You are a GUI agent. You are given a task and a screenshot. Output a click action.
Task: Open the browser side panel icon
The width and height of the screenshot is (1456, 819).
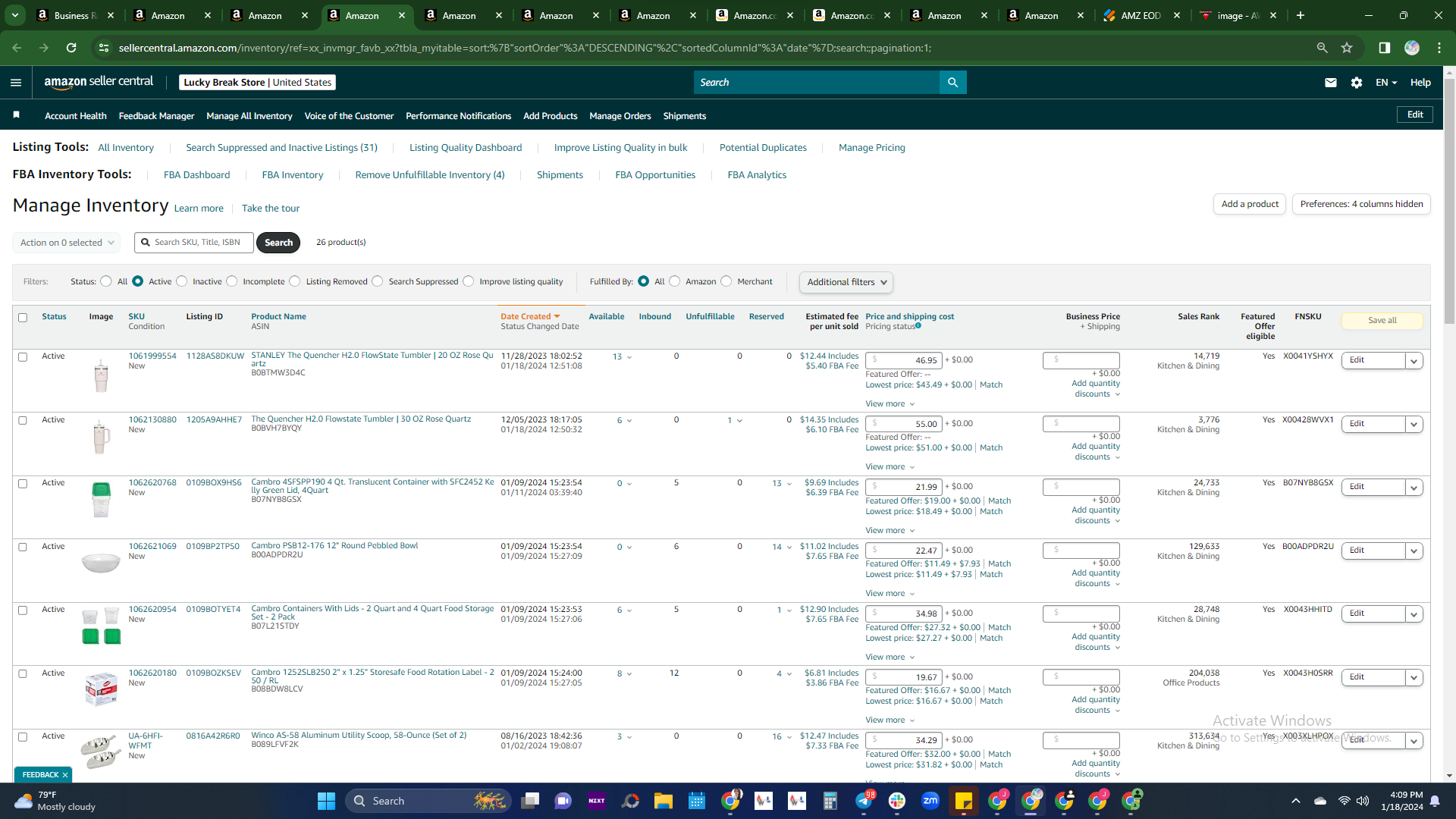point(1385,48)
